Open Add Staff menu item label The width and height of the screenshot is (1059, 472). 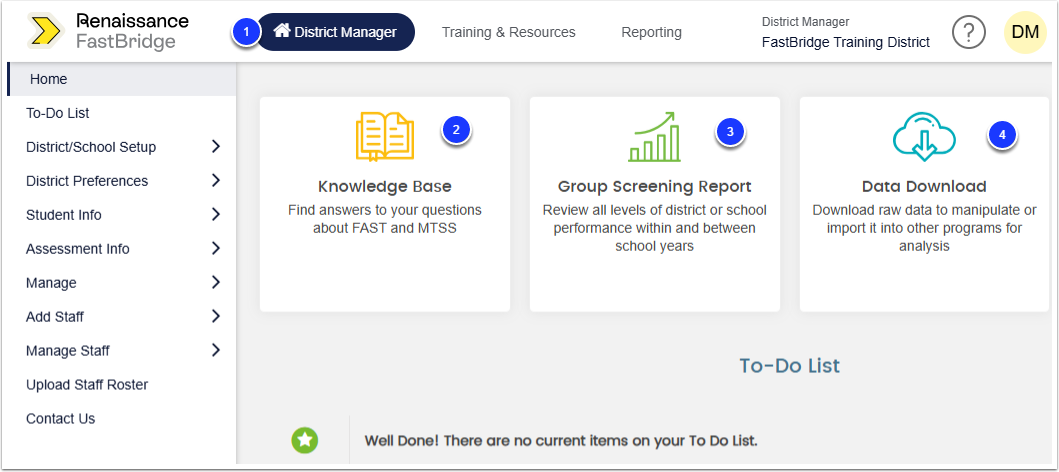pos(55,316)
